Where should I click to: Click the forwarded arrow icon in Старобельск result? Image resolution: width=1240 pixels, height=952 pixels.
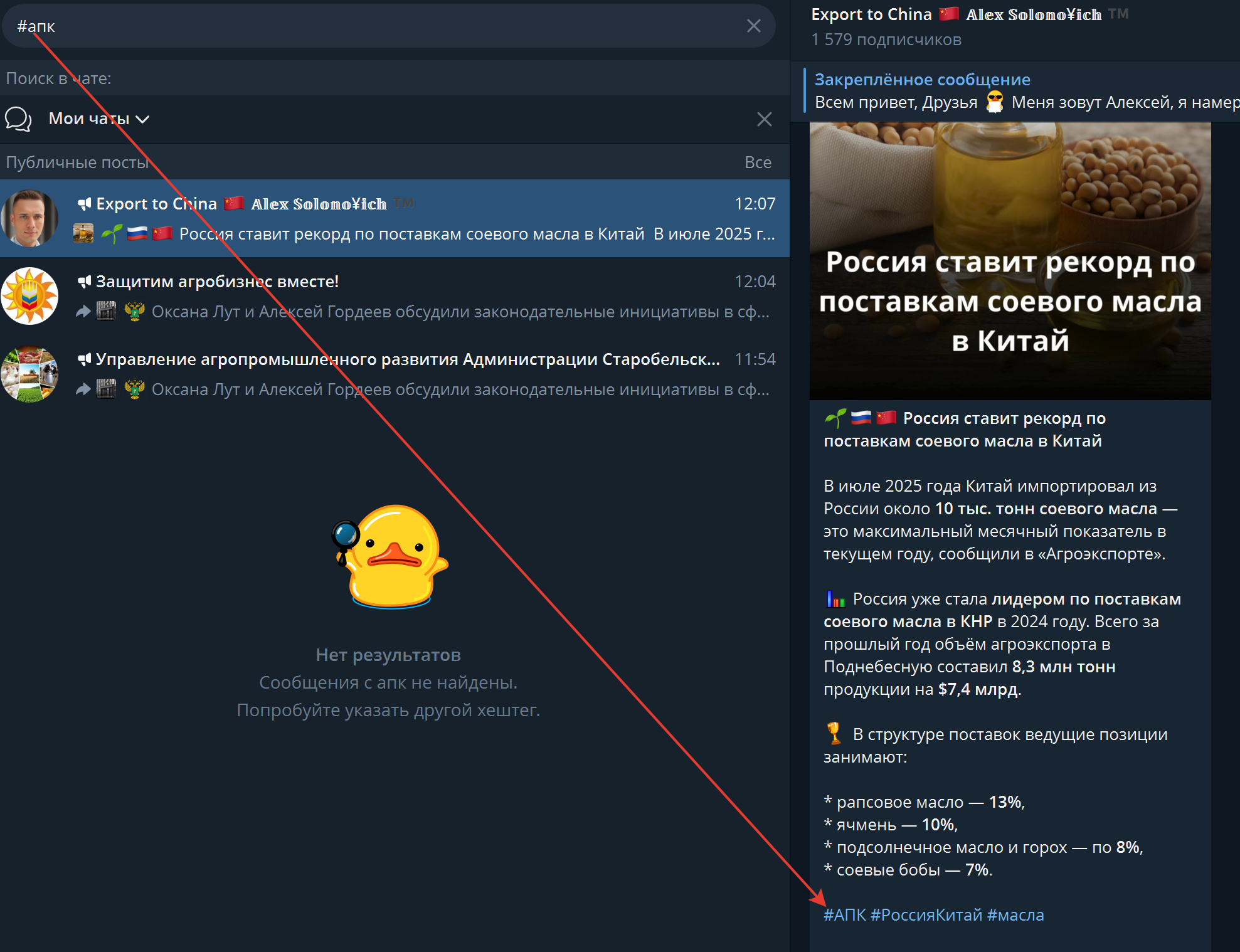pyautogui.click(x=83, y=389)
